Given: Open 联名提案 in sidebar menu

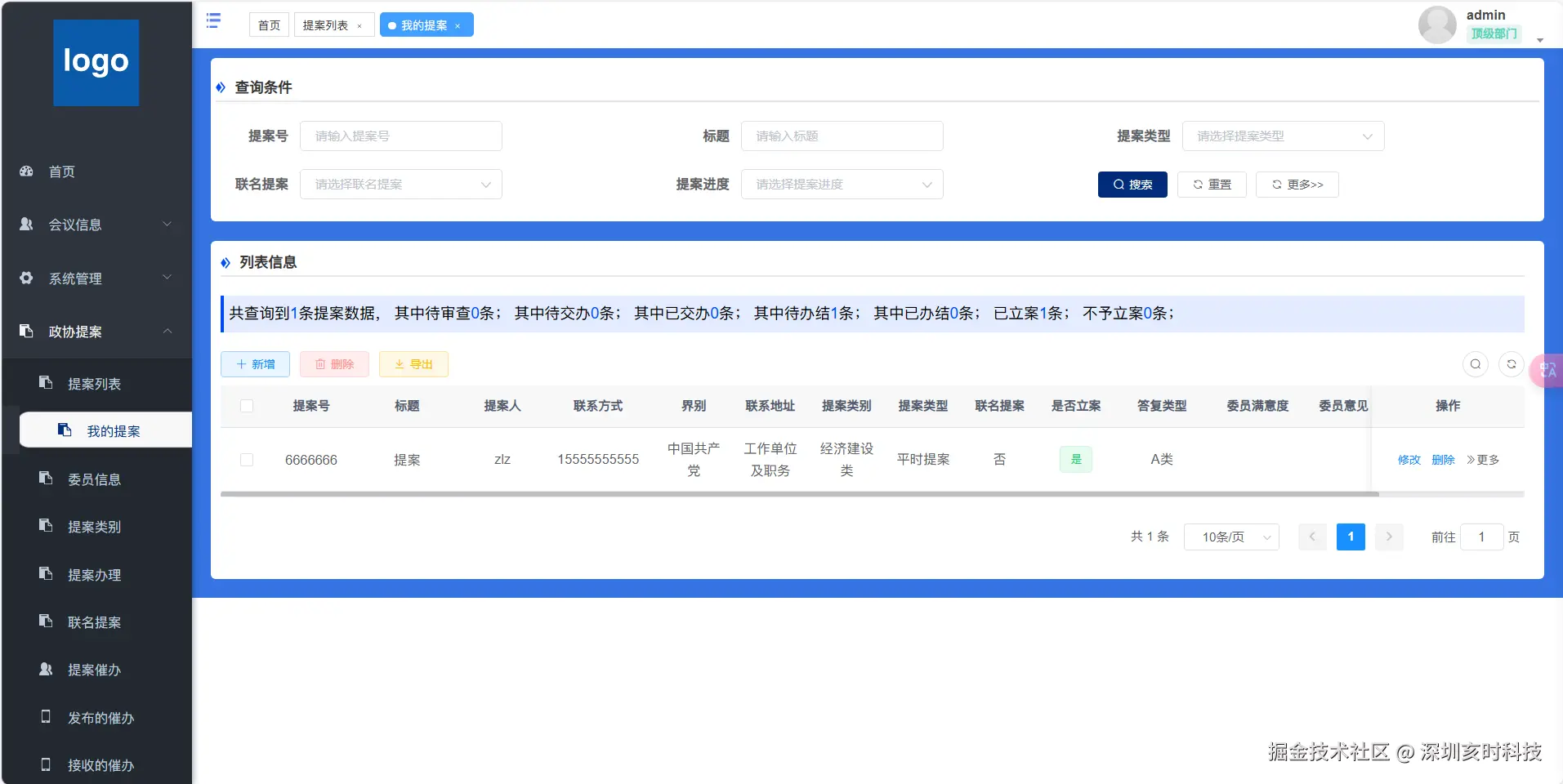Looking at the screenshot, I should pyautogui.click(x=96, y=622).
